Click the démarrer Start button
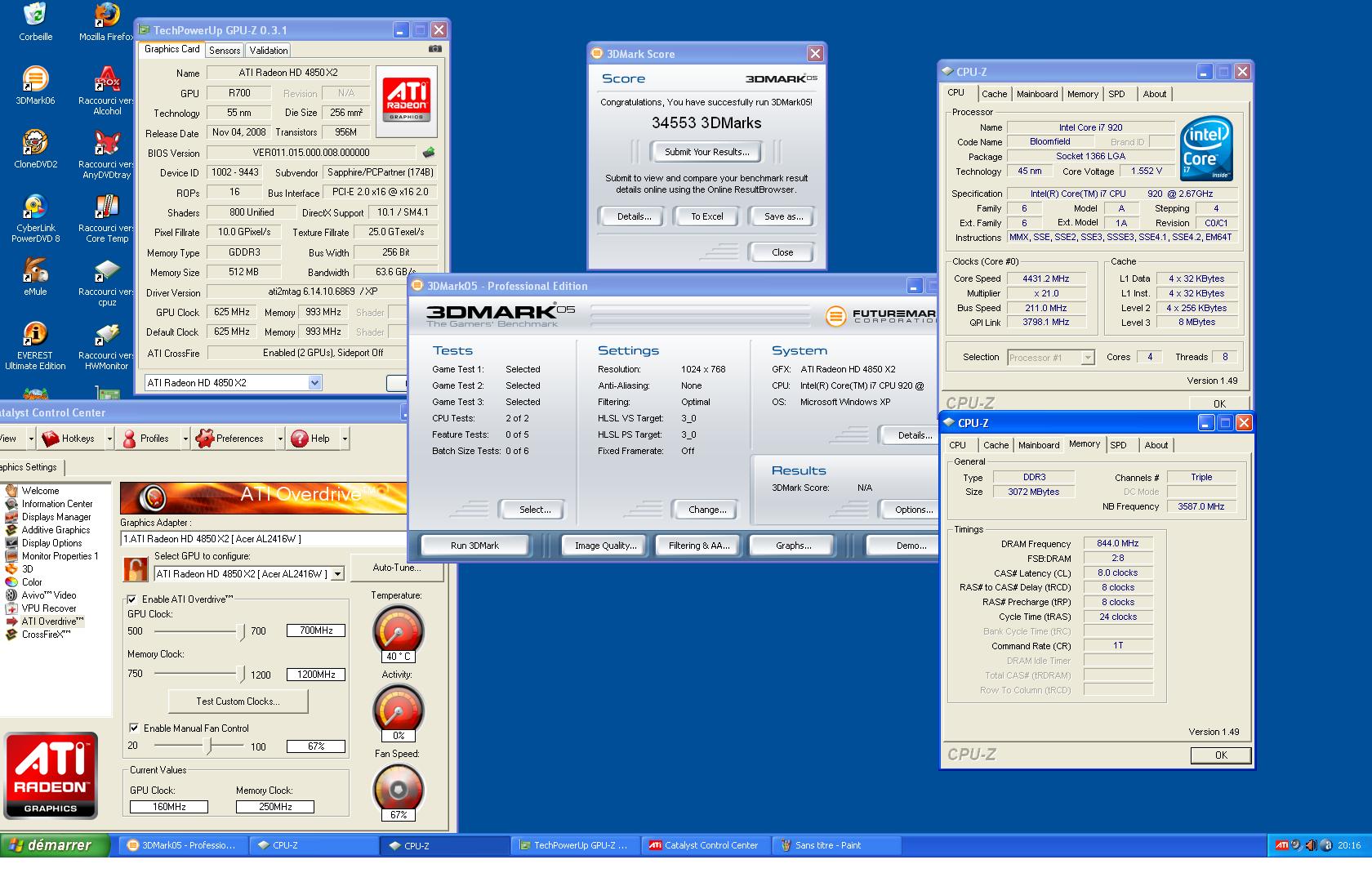Screen dimensions: 1372x882 pos(55,845)
